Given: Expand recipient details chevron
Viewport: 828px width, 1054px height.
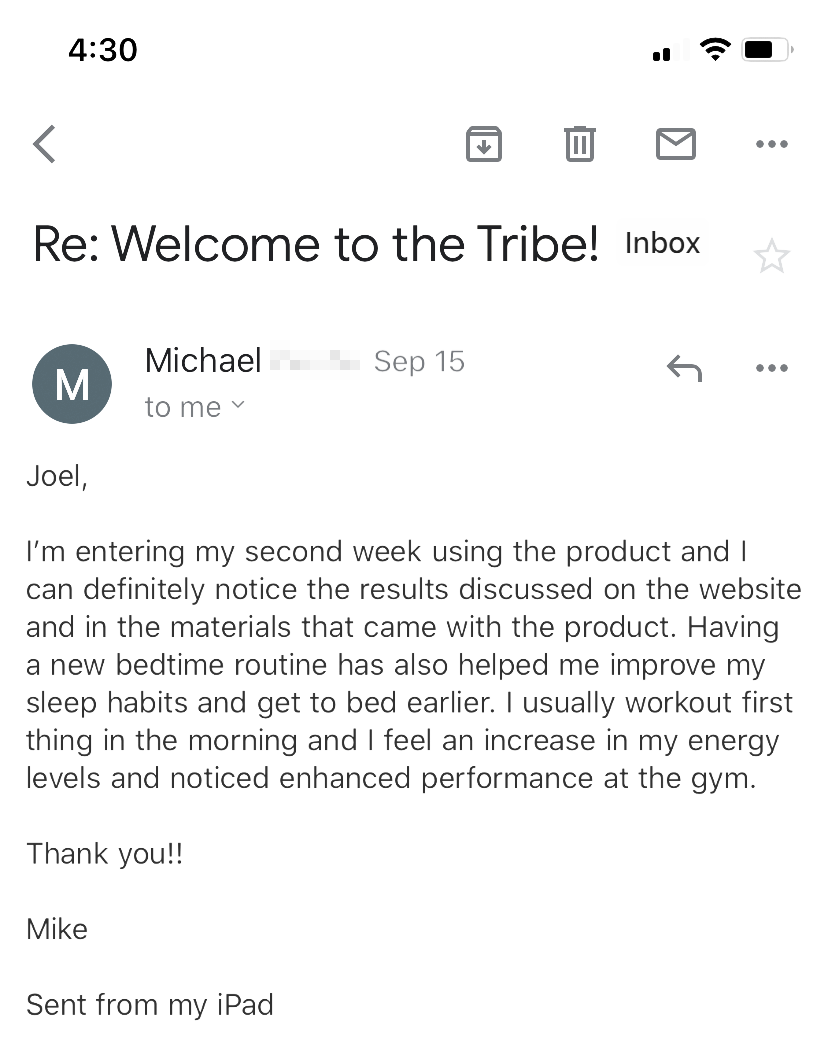Looking at the screenshot, I should point(238,405).
